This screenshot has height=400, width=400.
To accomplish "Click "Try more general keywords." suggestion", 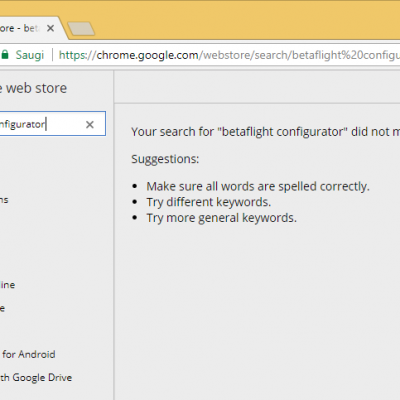I will click(222, 218).
